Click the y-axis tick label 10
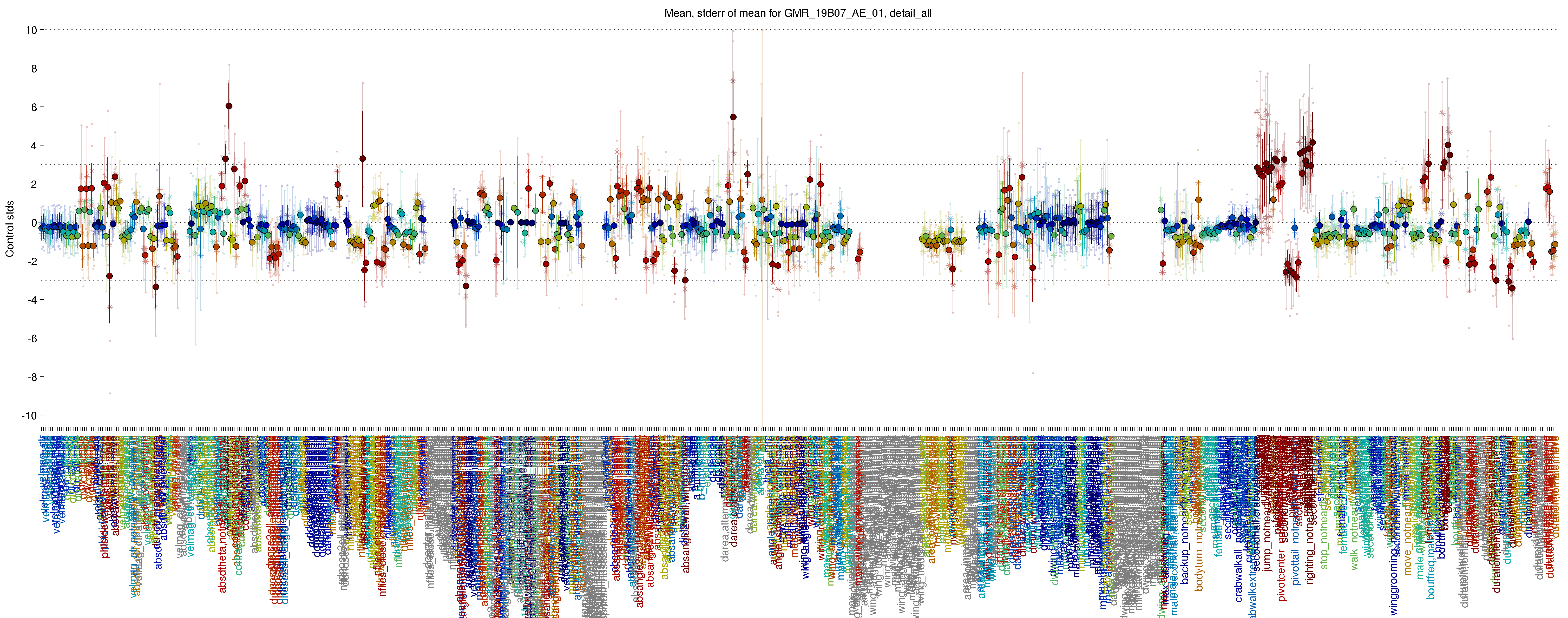 coord(31,30)
